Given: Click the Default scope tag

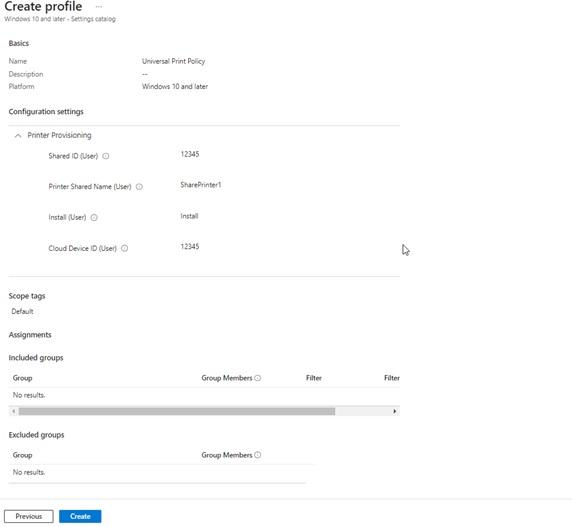Looking at the screenshot, I should [22, 311].
